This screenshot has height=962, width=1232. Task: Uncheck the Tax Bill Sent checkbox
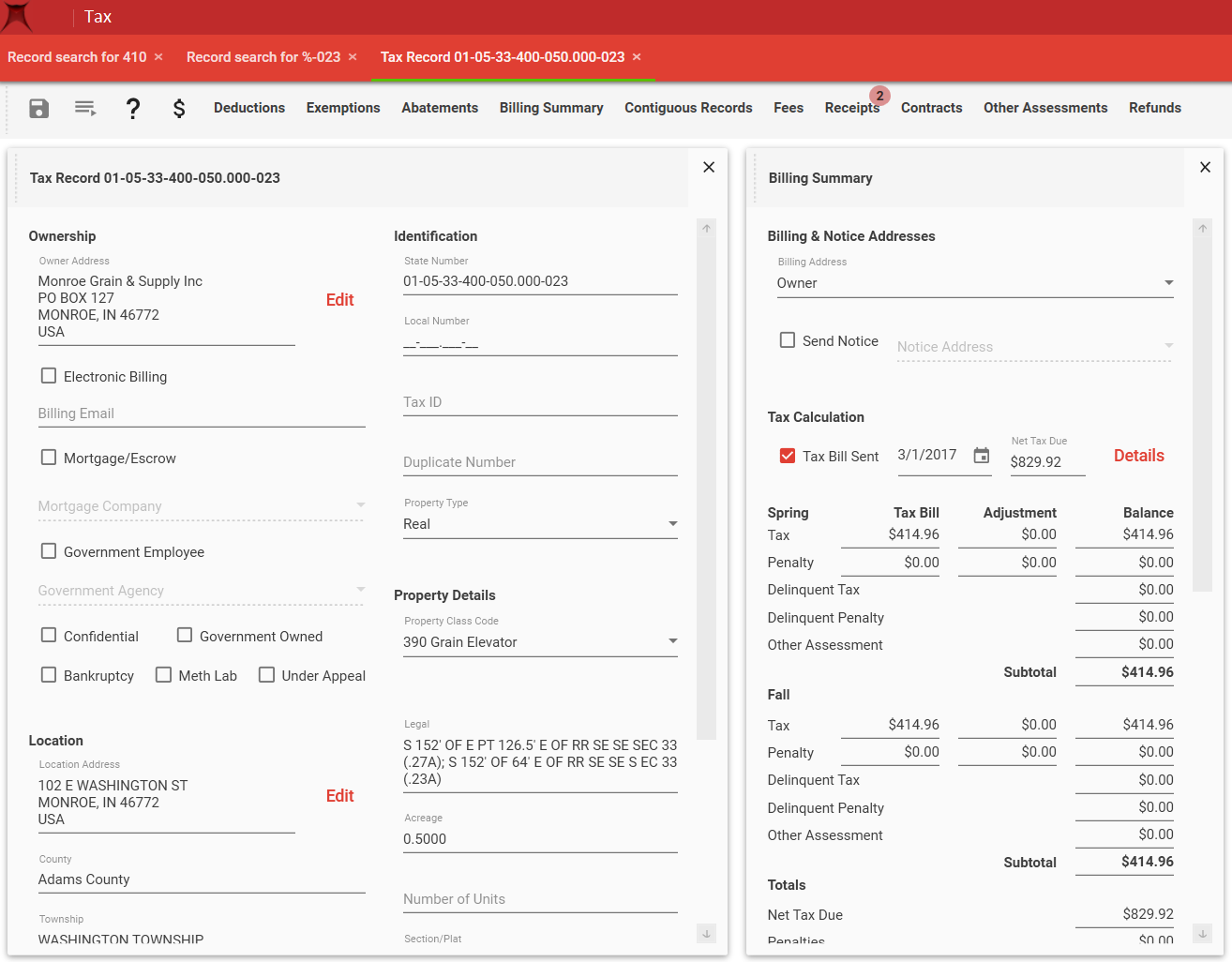[788, 456]
